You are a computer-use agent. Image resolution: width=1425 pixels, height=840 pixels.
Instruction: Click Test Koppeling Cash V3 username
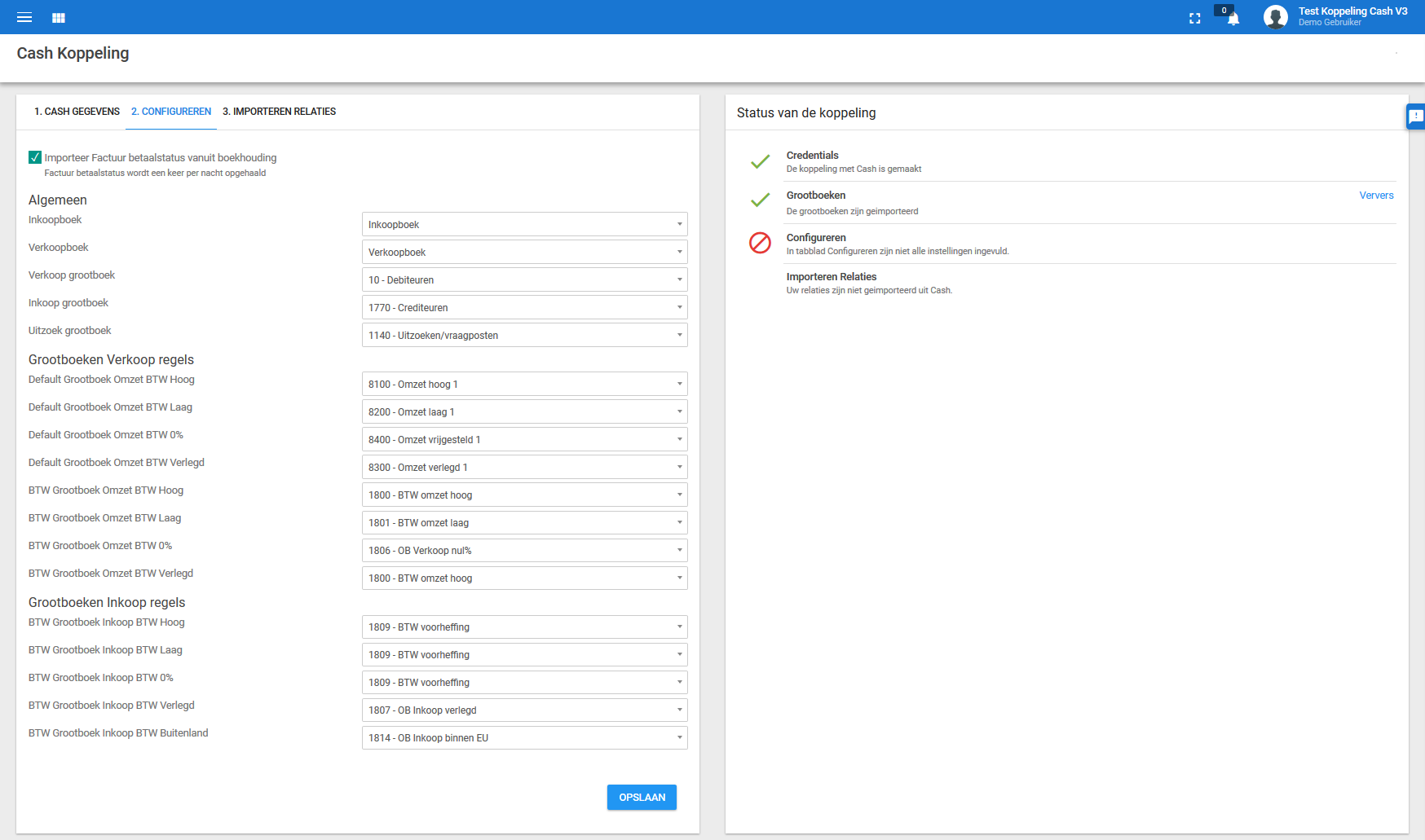tap(1352, 11)
